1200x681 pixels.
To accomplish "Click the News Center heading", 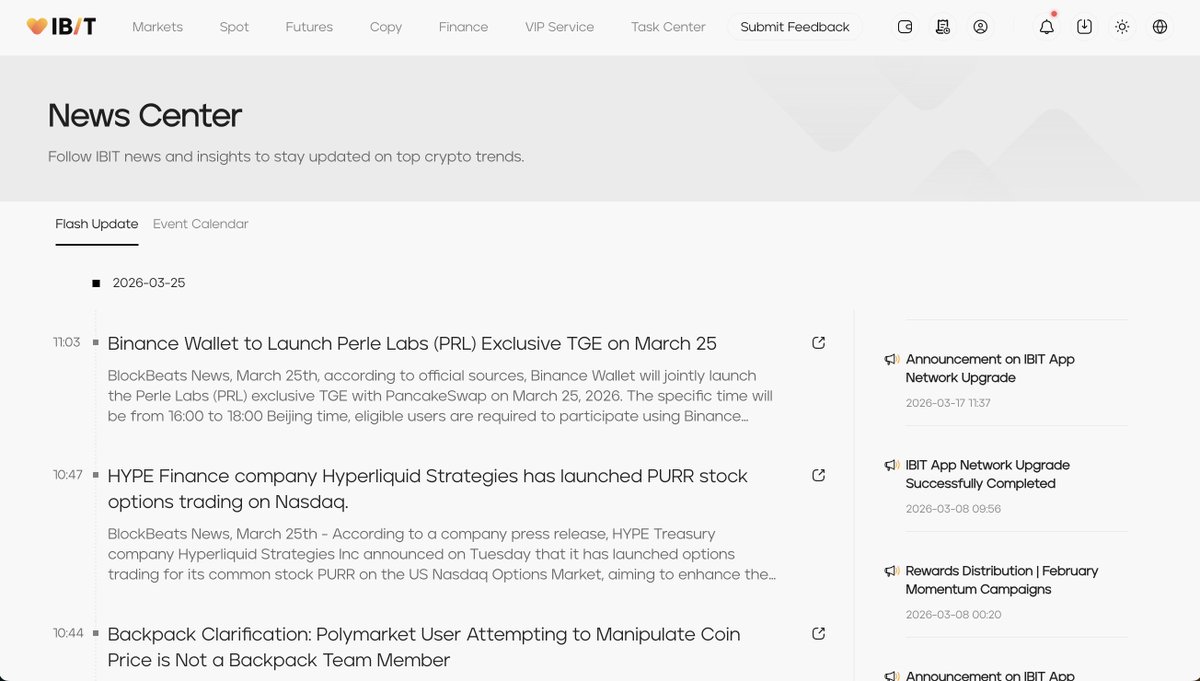I will coord(145,116).
